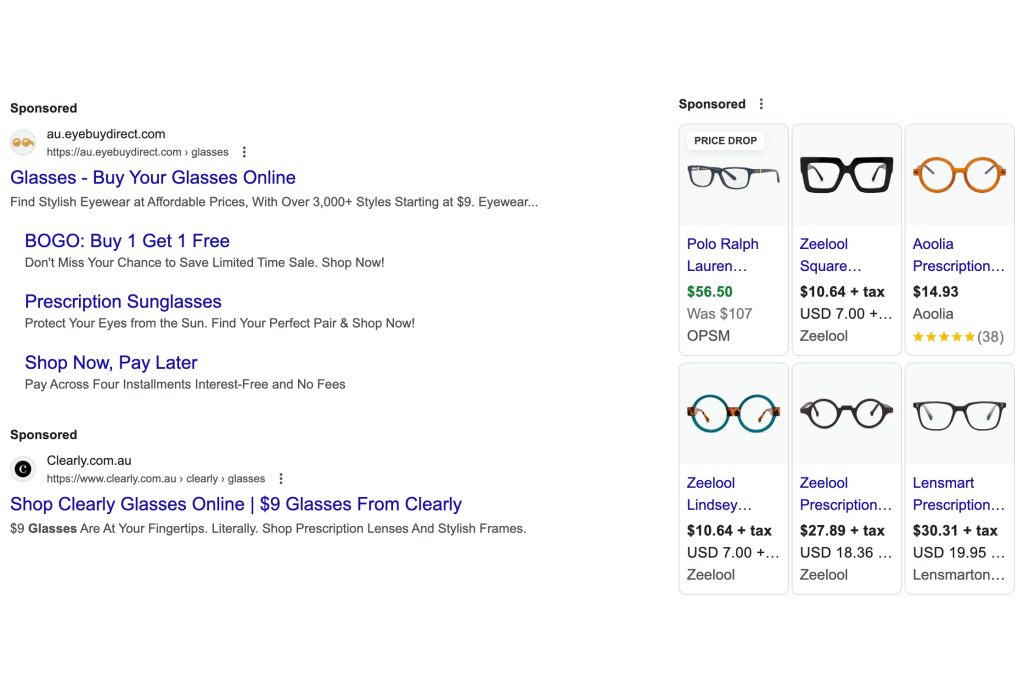Viewport: 1024px width, 689px height.
Task: Click the Polo Ralph Lauren glasses image
Action: (x=733, y=177)
